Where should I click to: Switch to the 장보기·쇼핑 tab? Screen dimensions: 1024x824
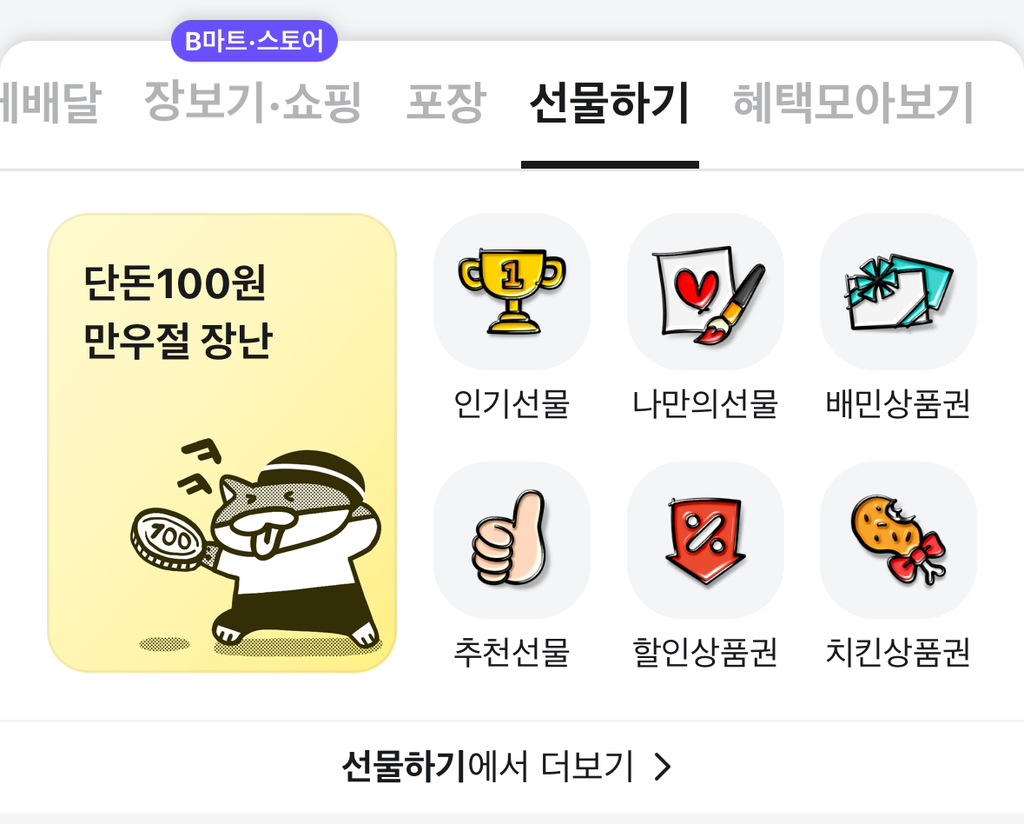tap(253, 103)
